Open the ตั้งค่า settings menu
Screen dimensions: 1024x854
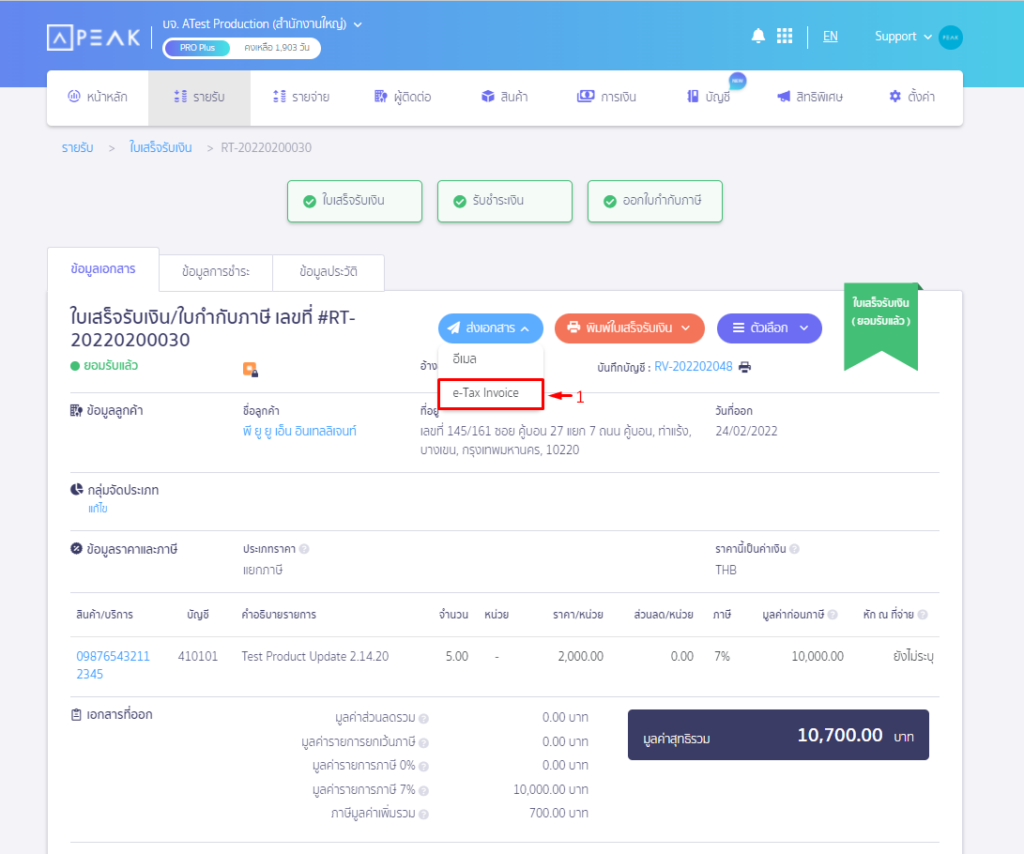(x=912, y=97)
